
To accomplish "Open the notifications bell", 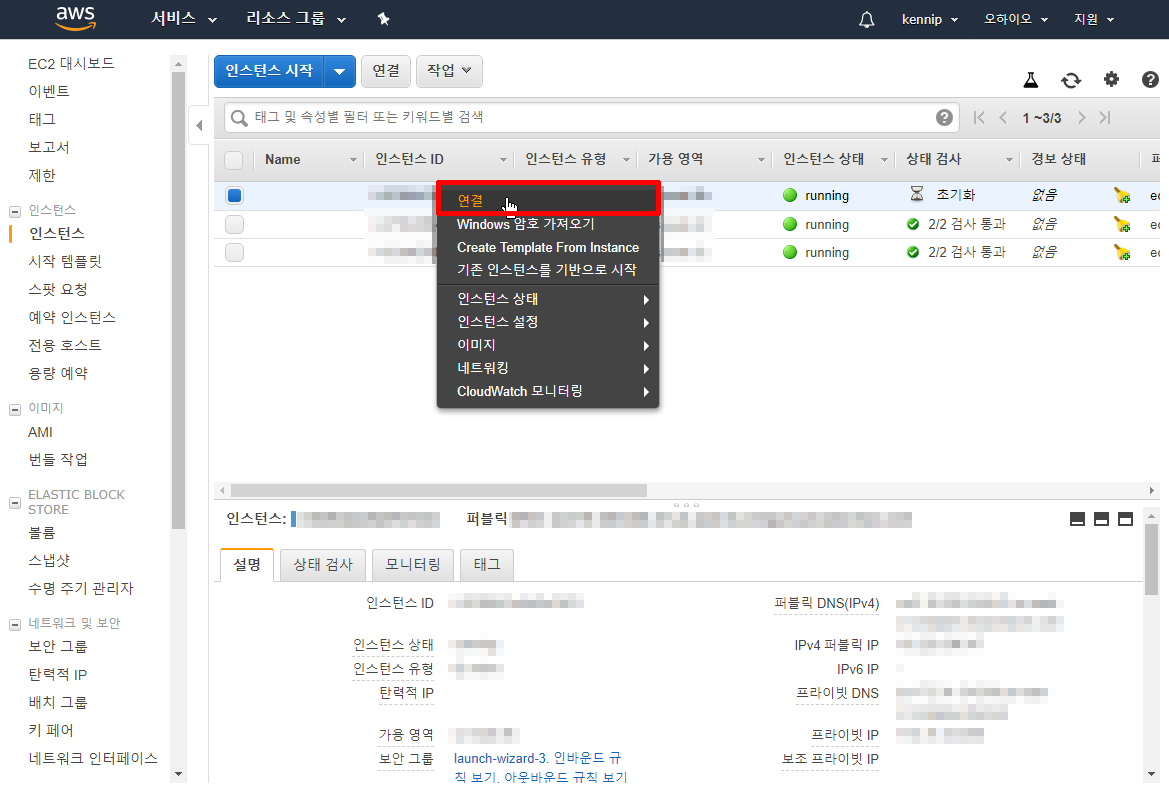I will [x=866, y=19].
